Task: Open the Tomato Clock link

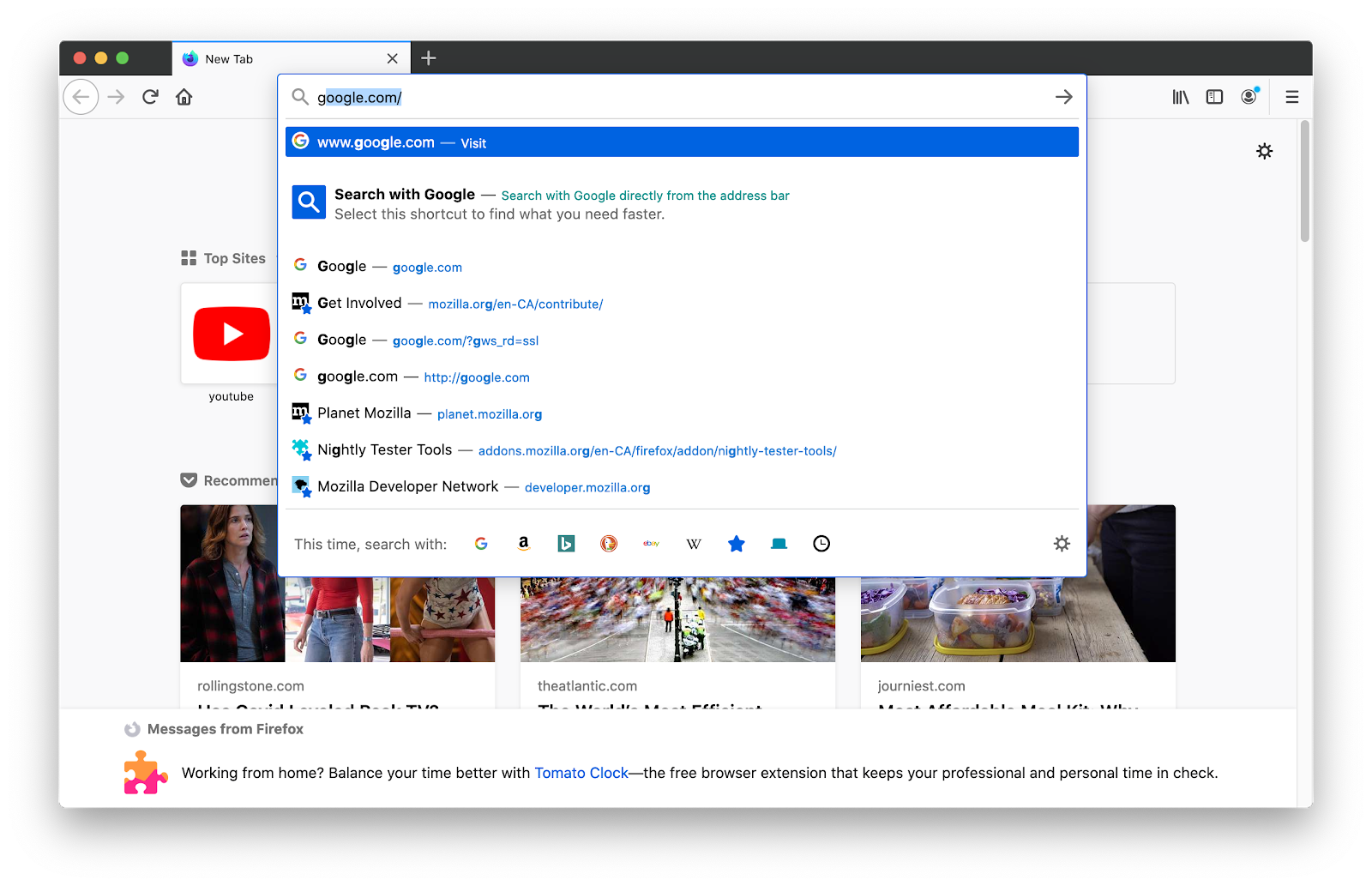Action: point(581,773)
